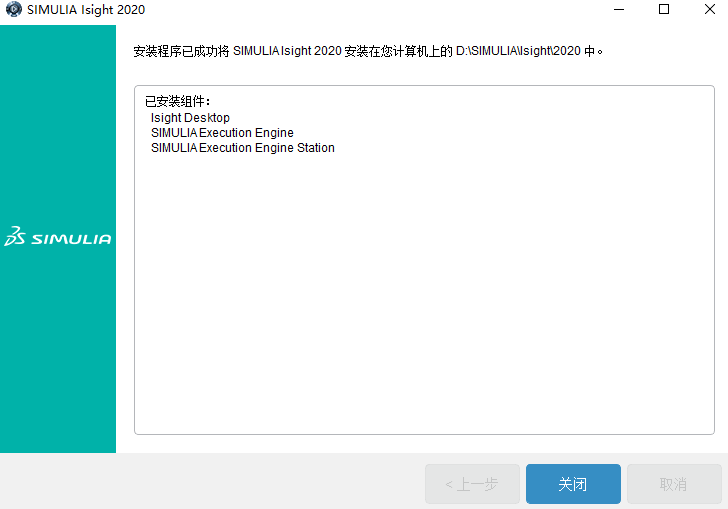Viewport: 728px width, 509px height.
Task: Click SIMULIA Isight 2020 name in success message
Action: (x=287, y=51)
